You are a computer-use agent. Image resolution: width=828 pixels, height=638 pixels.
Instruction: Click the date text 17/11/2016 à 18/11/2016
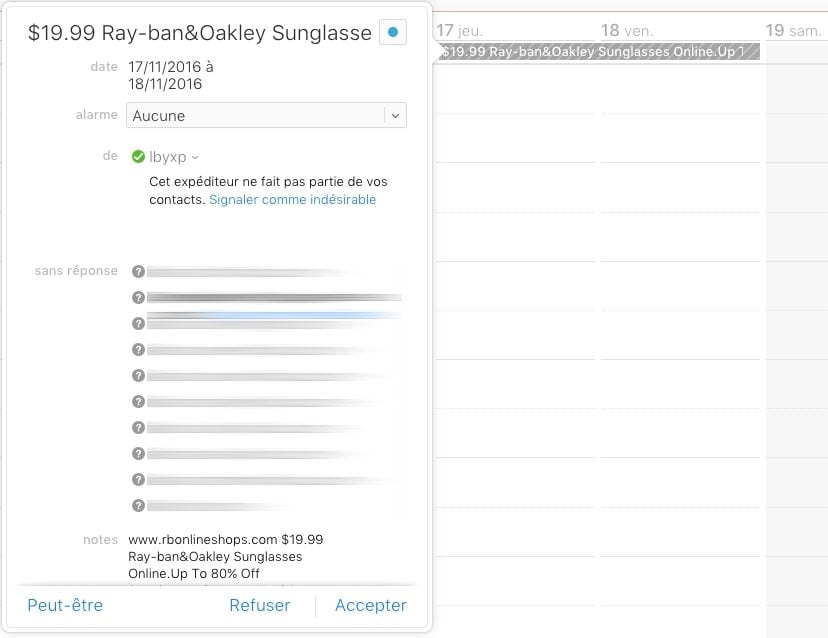coord(171,75)
